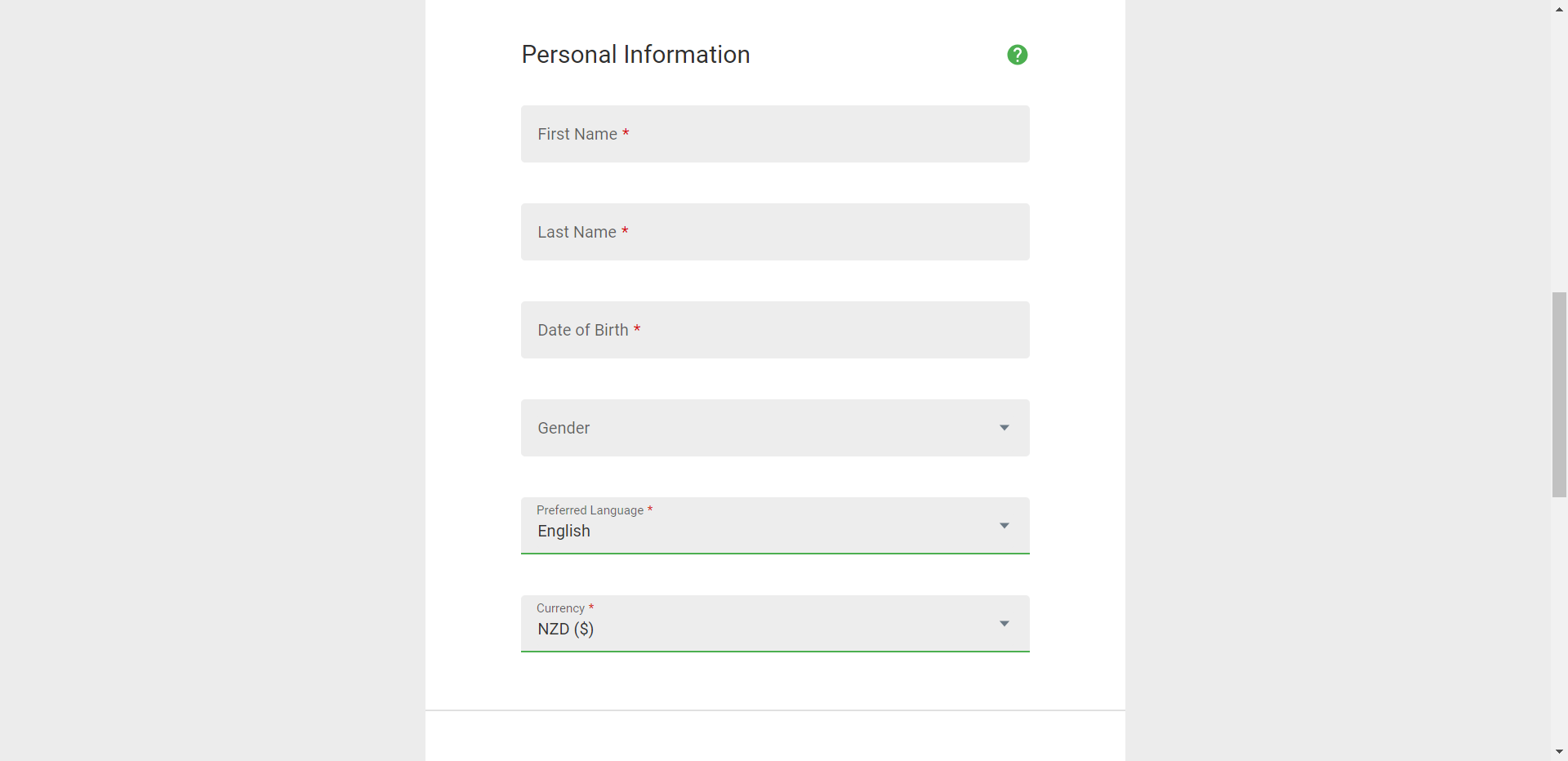Click the "Gender" placeholder label text

[x=563, y=428]
